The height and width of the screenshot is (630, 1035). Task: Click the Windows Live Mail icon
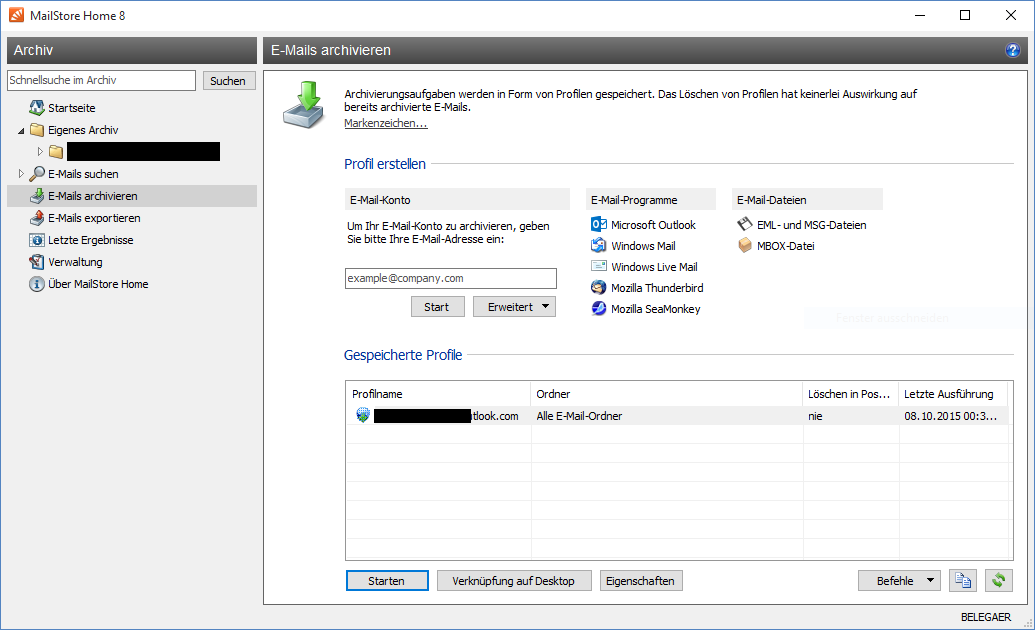click(599, 267)
